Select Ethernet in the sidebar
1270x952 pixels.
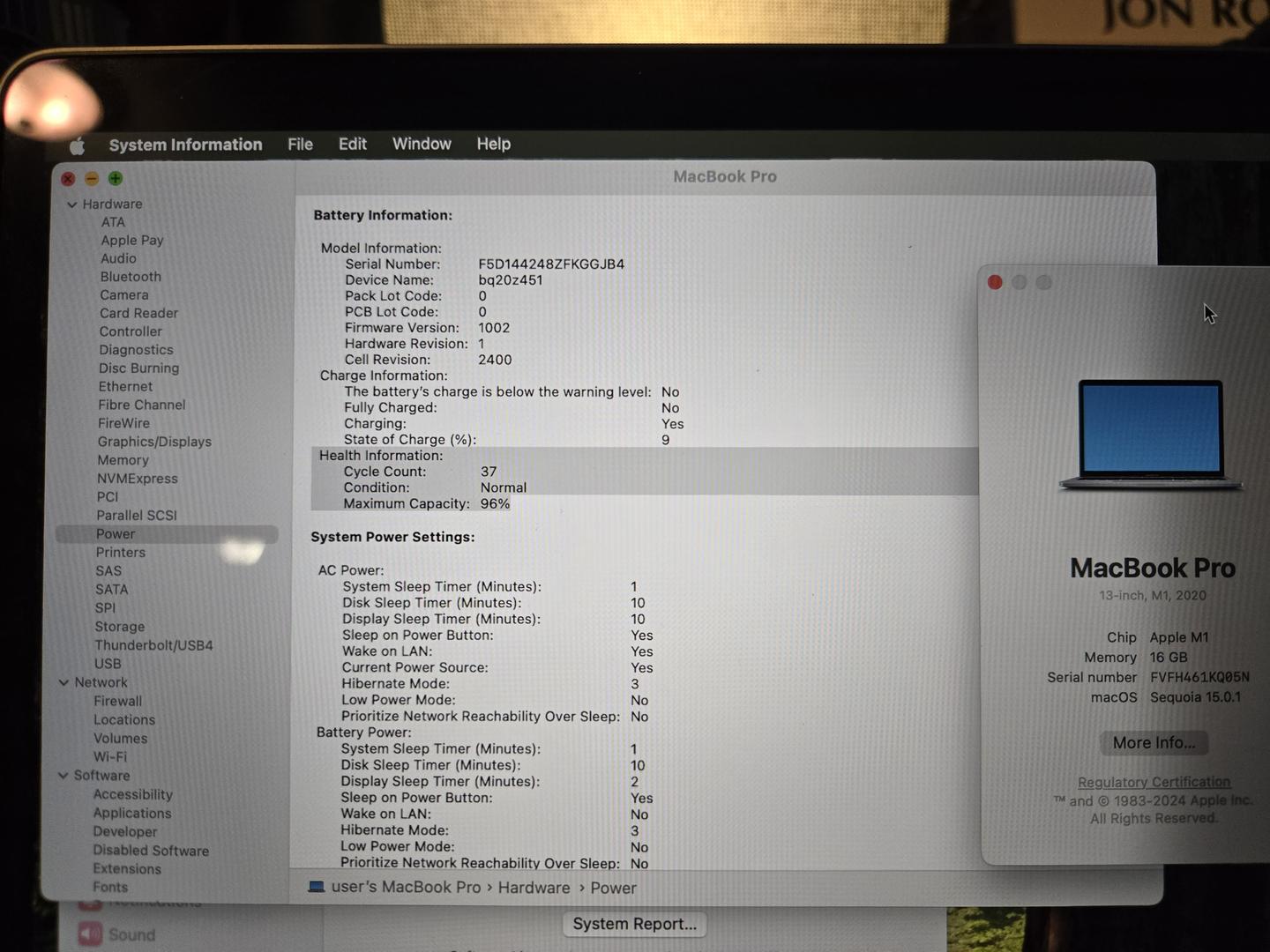coord(125,387)
